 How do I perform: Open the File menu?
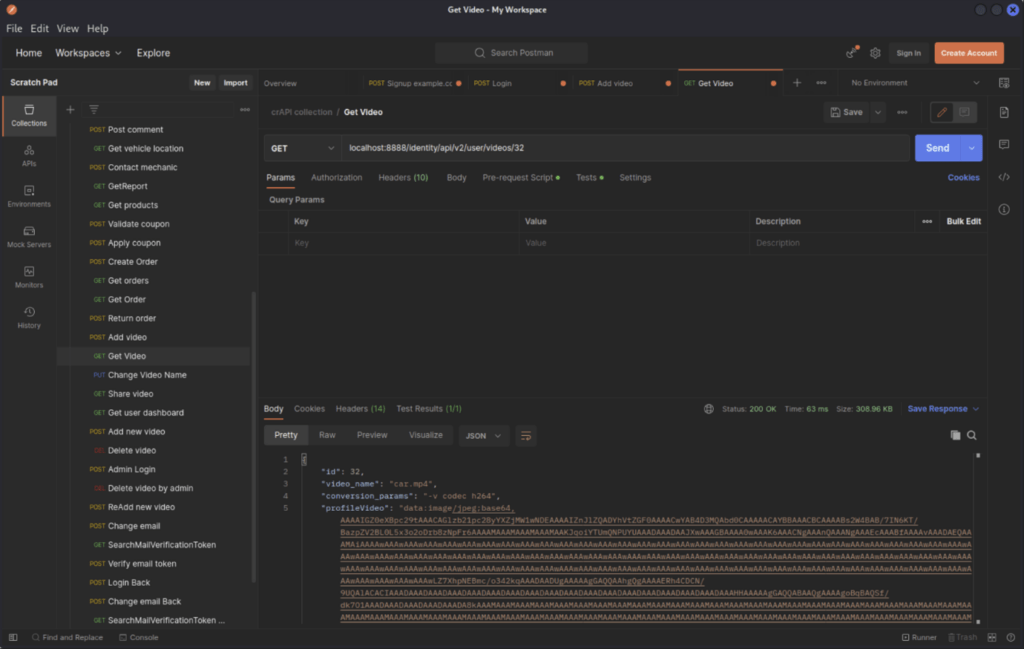14,29
